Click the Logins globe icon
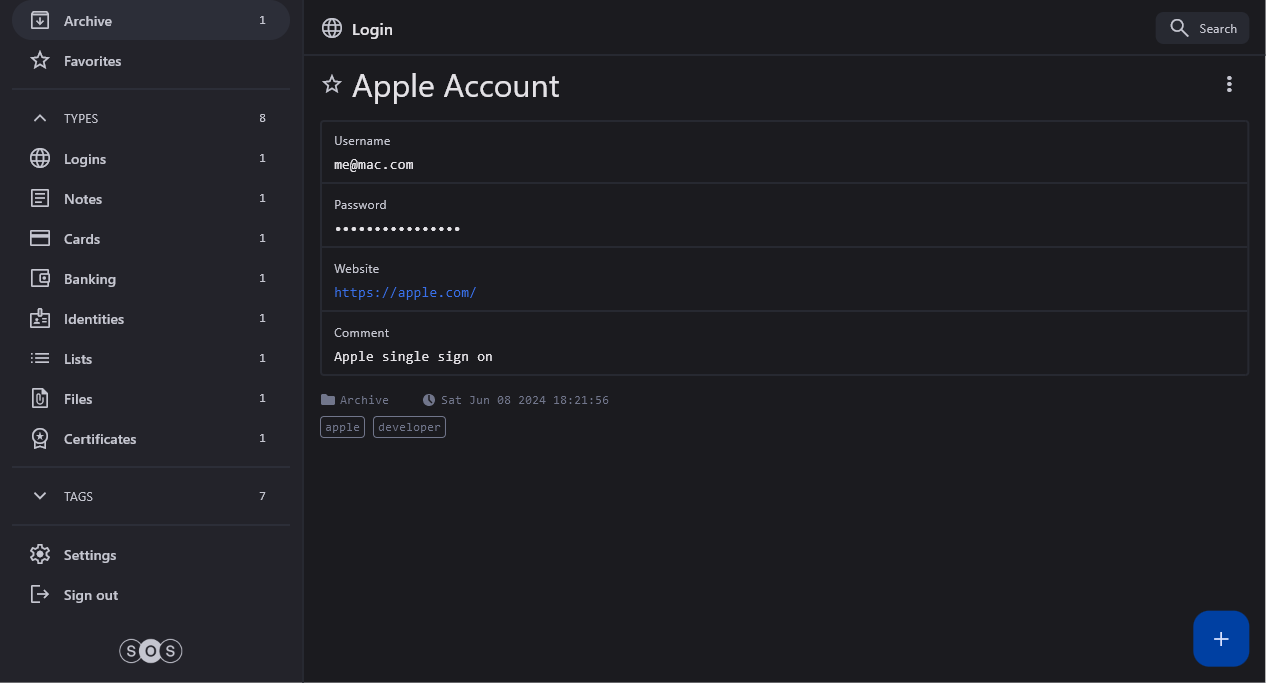 (40, 159)
